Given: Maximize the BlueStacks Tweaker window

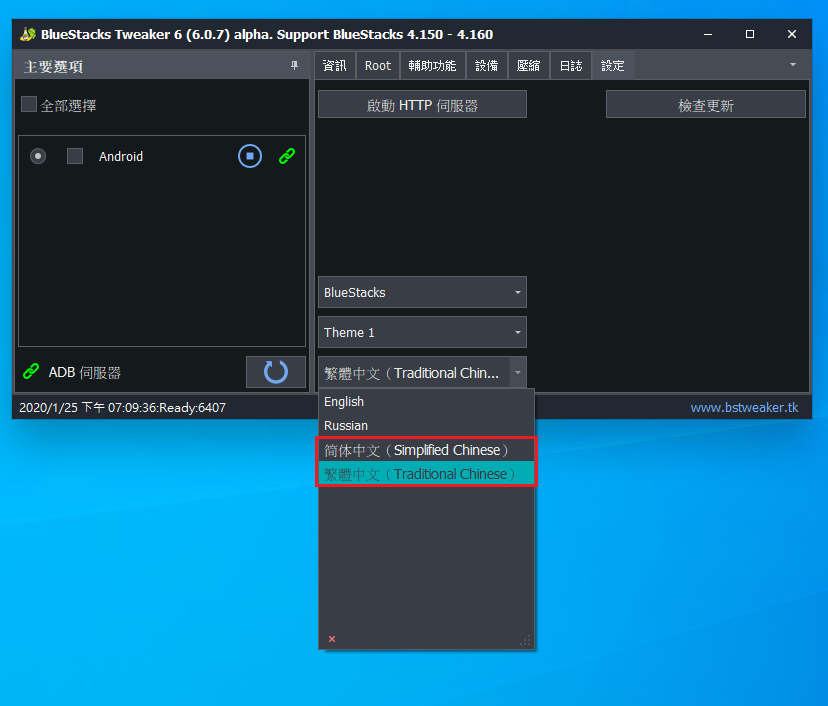Looking at the screenshot, I should (x=750, y=34).
